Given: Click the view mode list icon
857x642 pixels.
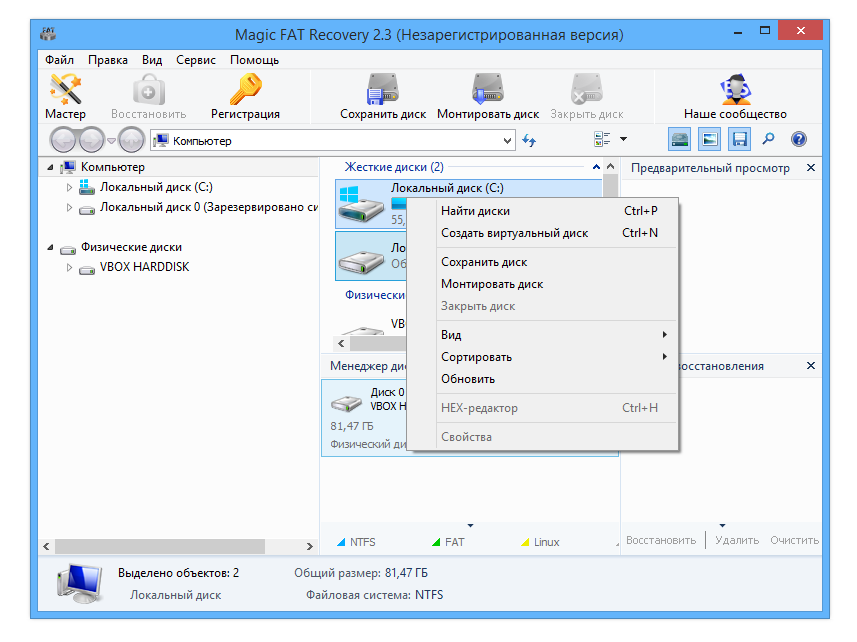Looking at the screenshot, I should [x=602, y=139].
